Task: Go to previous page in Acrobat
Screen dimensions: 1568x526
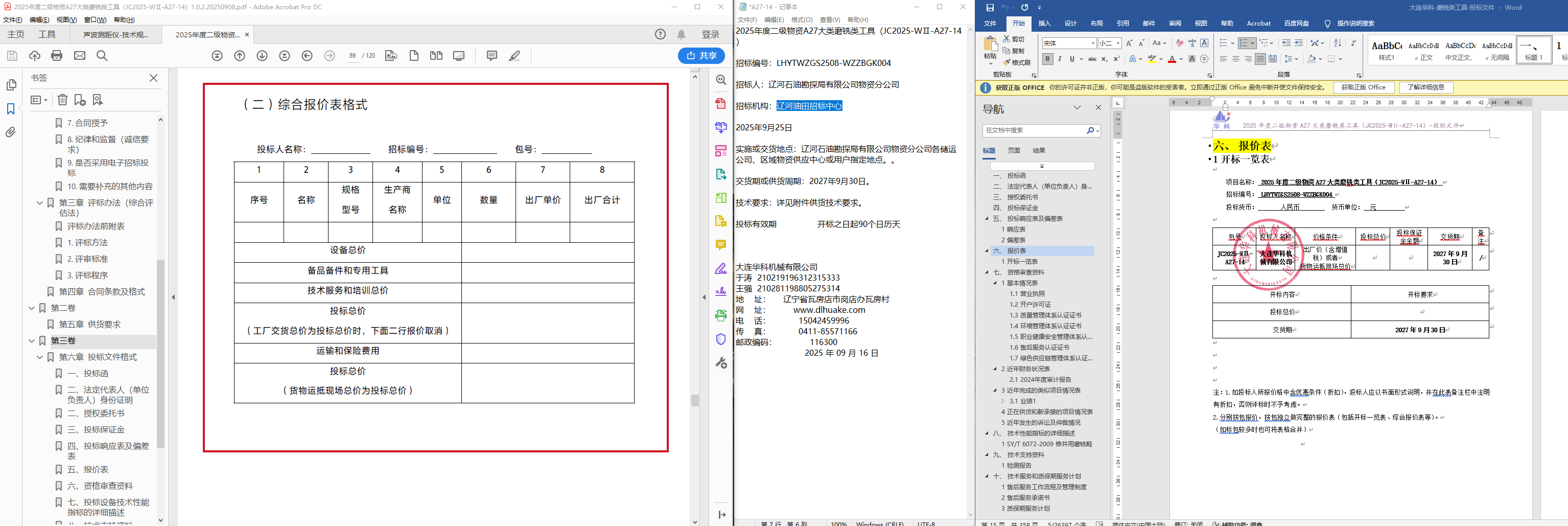Action: point(240,55)
